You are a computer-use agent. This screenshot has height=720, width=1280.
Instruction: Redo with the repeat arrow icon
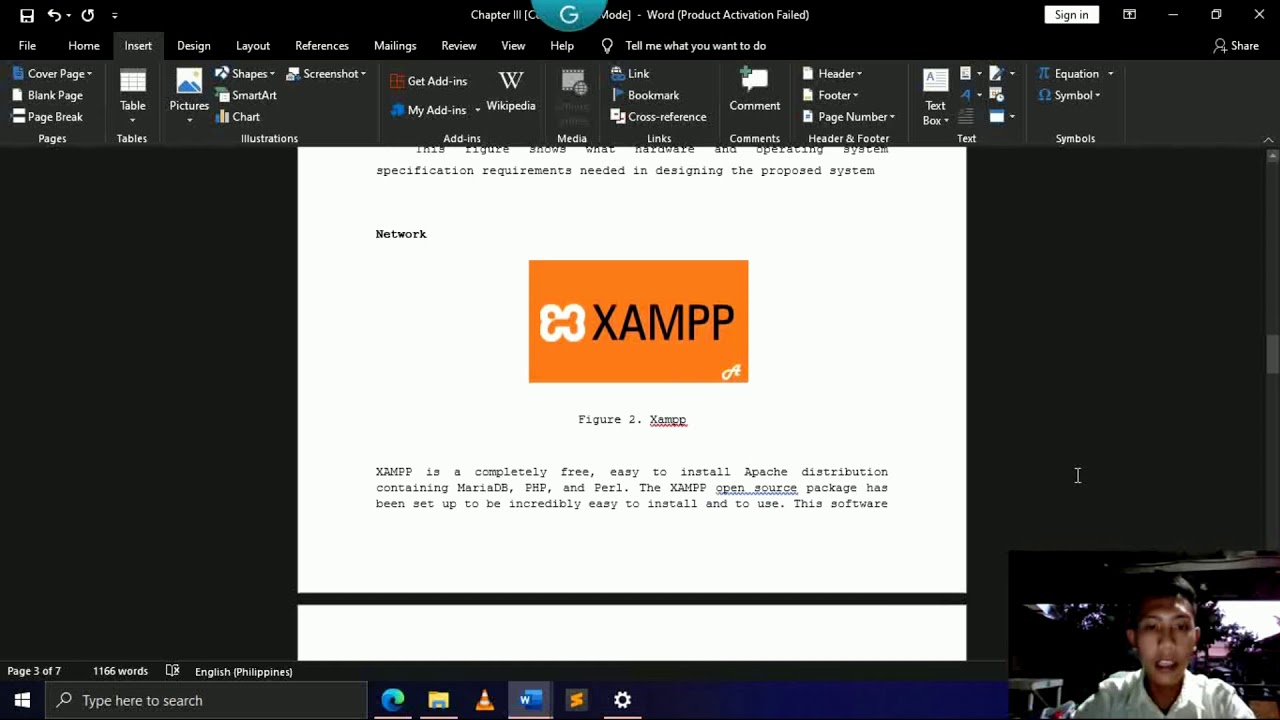tap(88, 15)
